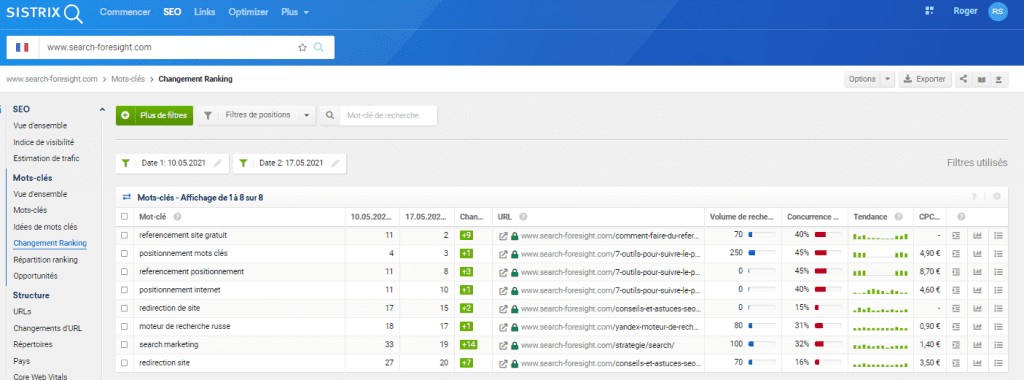Screen dimensions: 1024x380
Task: Open the Optimizer menu
Action: (x=248, y=12)
